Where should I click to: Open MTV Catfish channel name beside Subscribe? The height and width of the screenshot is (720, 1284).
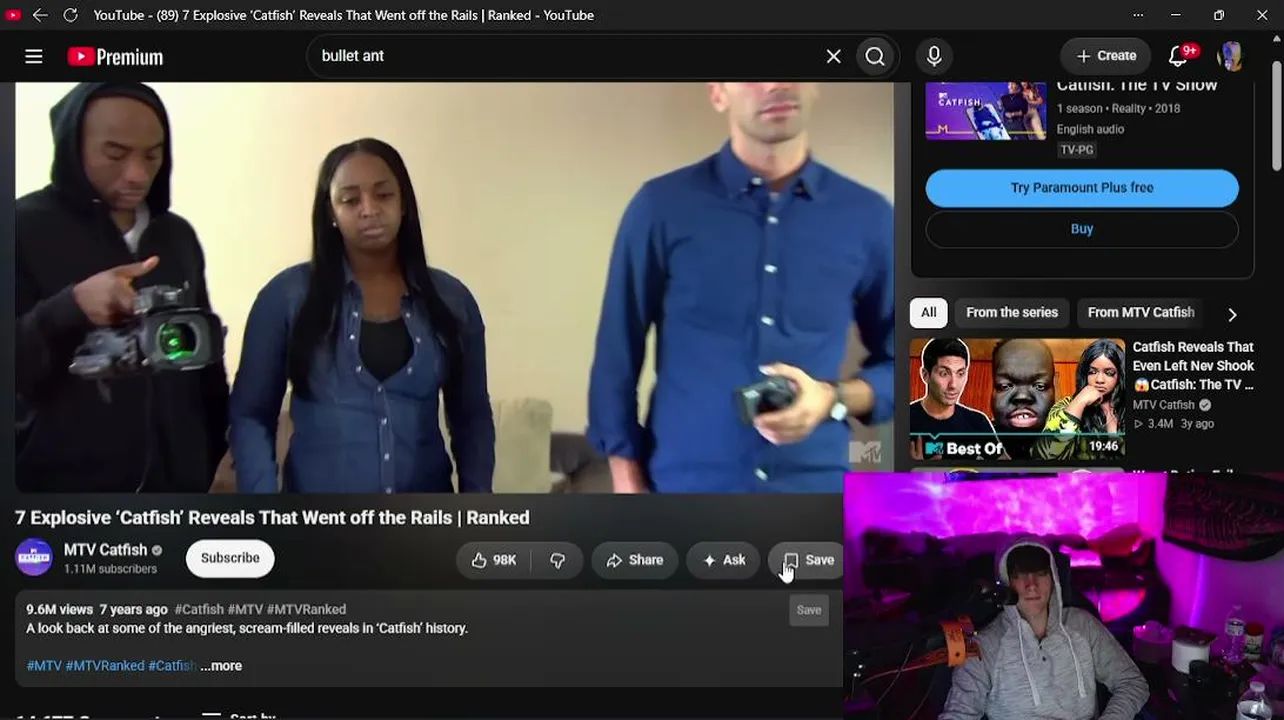tap(105, 550)
